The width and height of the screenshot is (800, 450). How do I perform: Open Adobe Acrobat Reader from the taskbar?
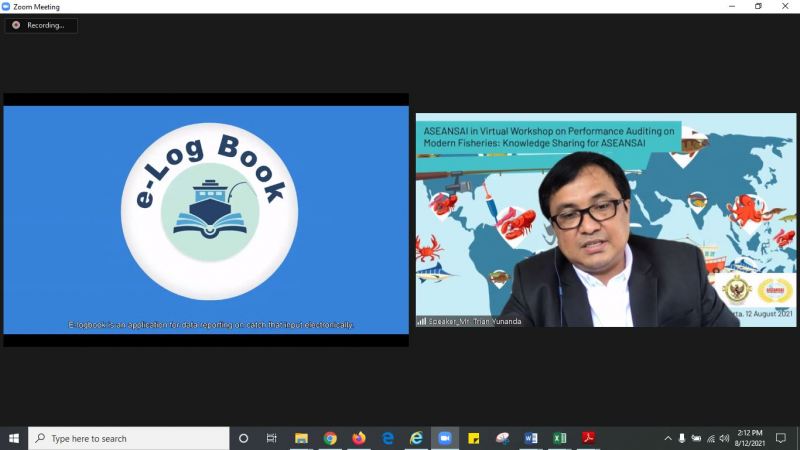point(589,438)
